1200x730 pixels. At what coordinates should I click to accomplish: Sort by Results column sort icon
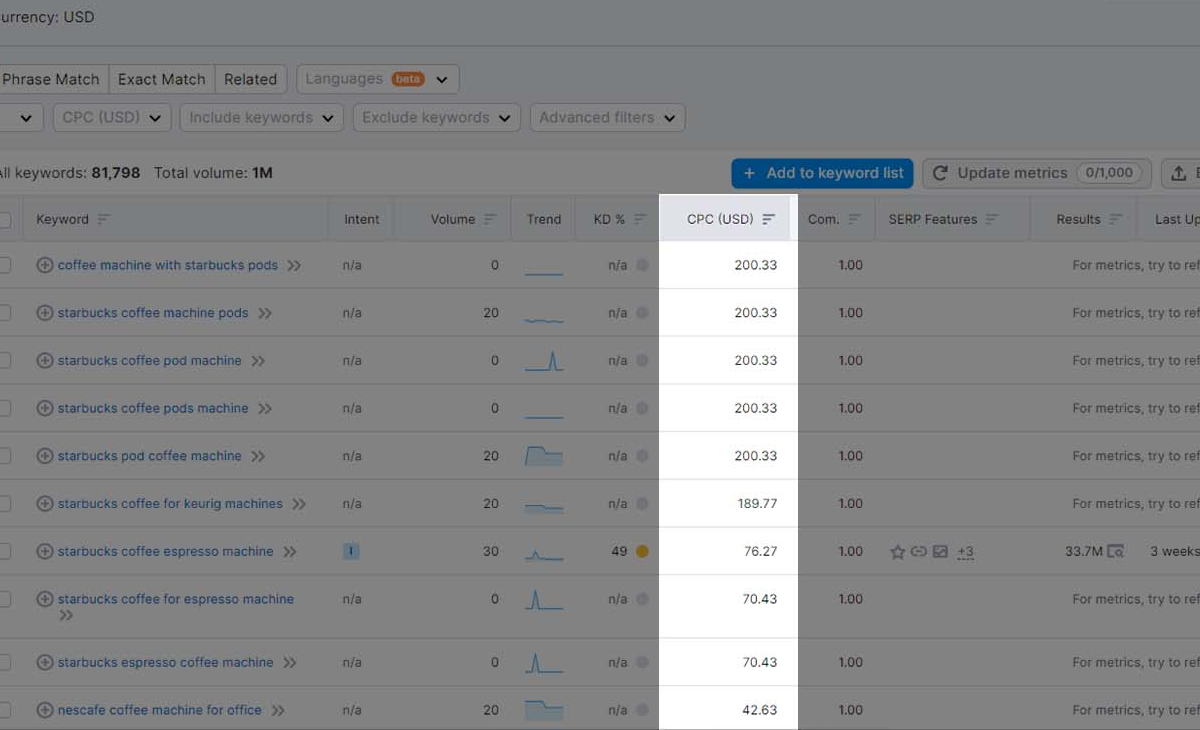1115,219
